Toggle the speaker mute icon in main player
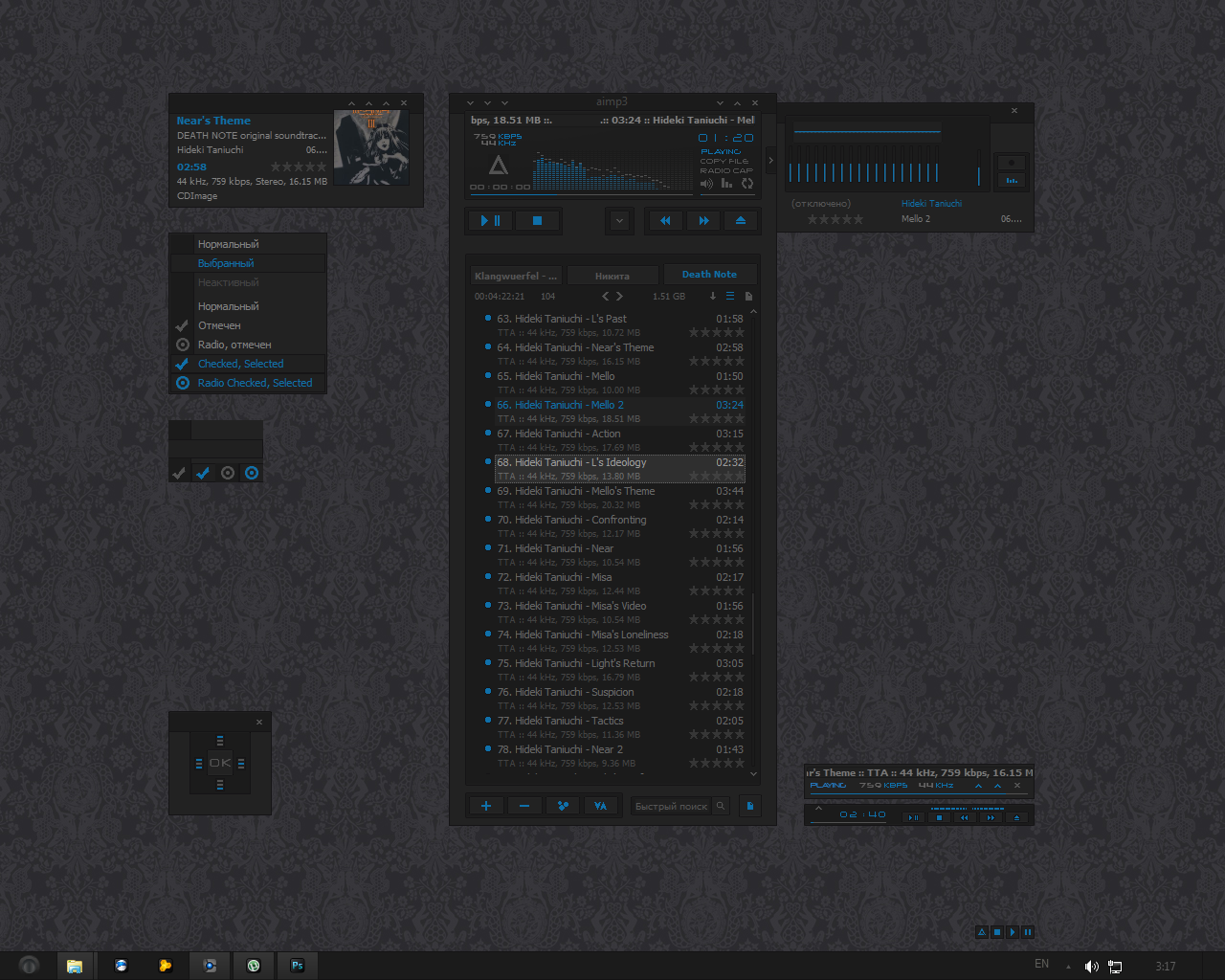The image size is (1225, 980). [x=706, y=184]
